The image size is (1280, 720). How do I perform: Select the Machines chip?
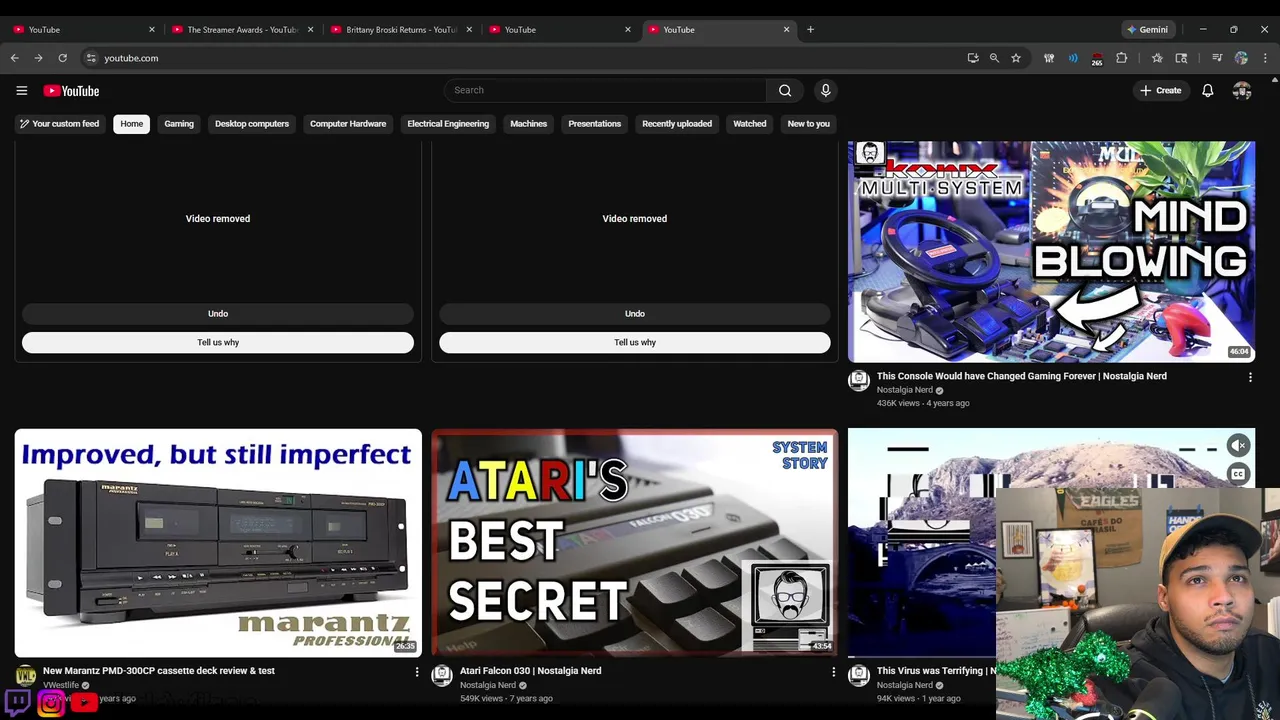(528, 124)
